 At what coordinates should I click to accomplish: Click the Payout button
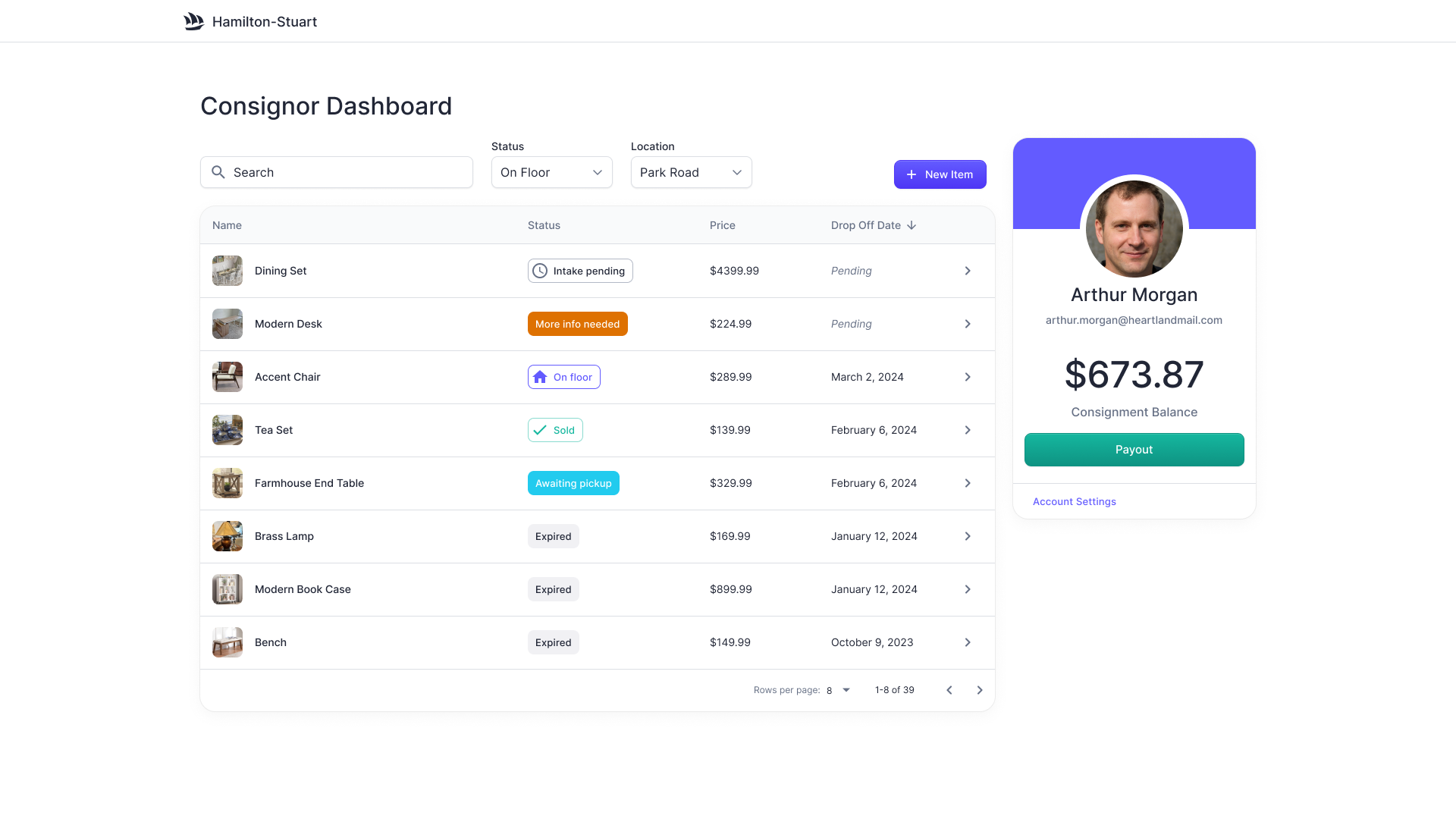(x=1134, y=449)
